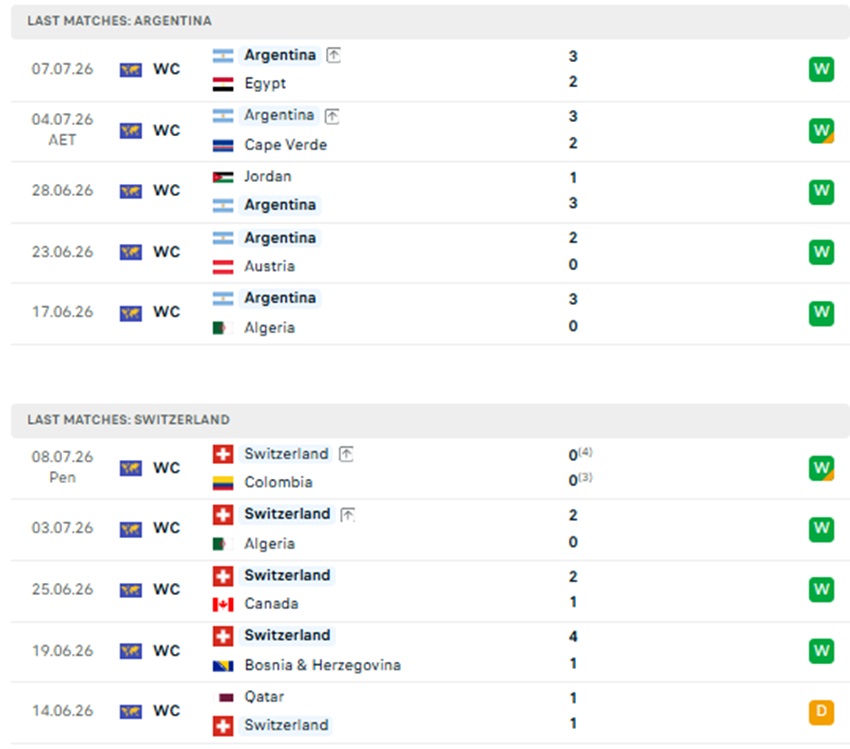Viewport: 850px width, 749px height.
Task: Click the Egypt flag icon
Action: (x=223, y=84)
